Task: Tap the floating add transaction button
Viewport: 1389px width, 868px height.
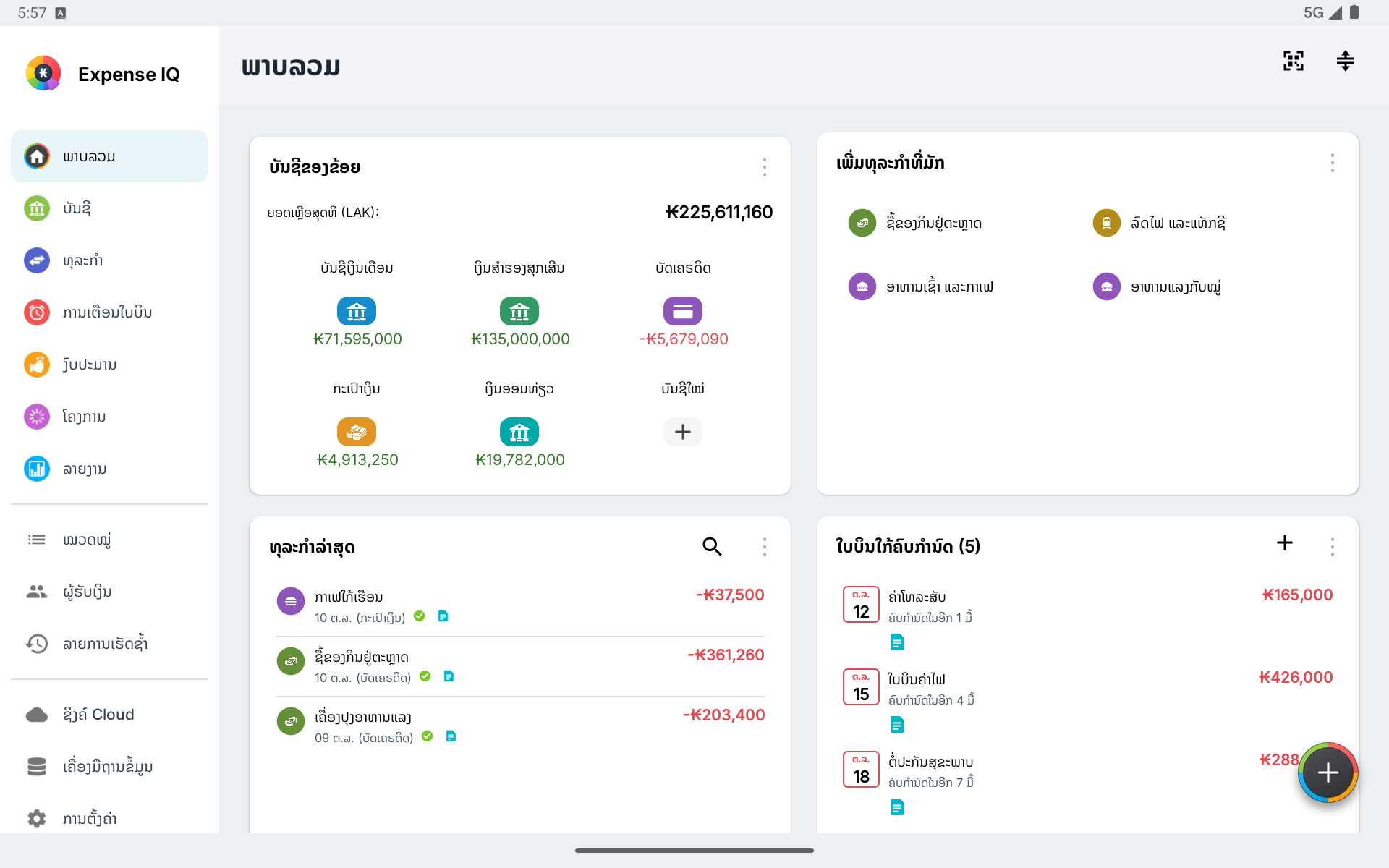Action: pos(1328,773)
